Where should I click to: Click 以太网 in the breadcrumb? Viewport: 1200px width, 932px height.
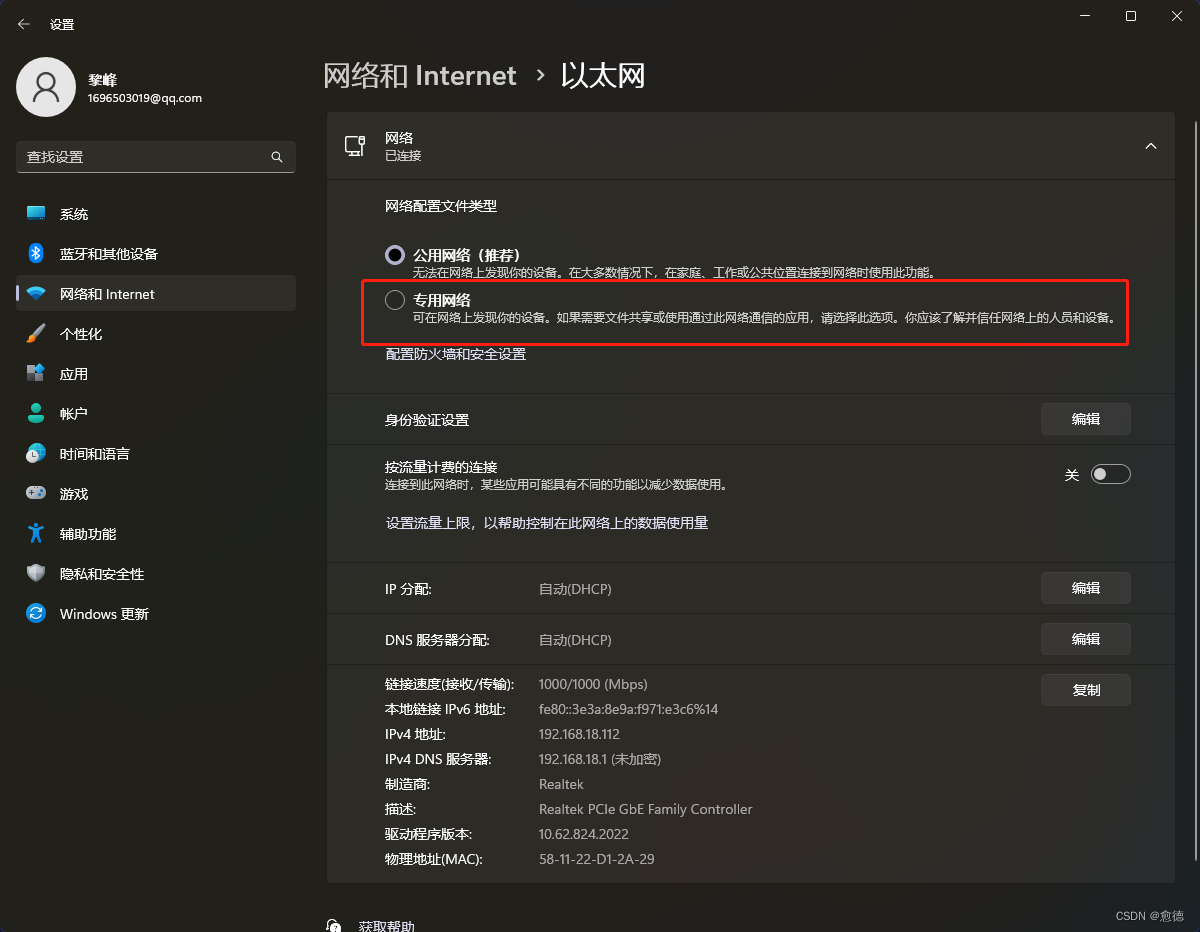[601, 75]
